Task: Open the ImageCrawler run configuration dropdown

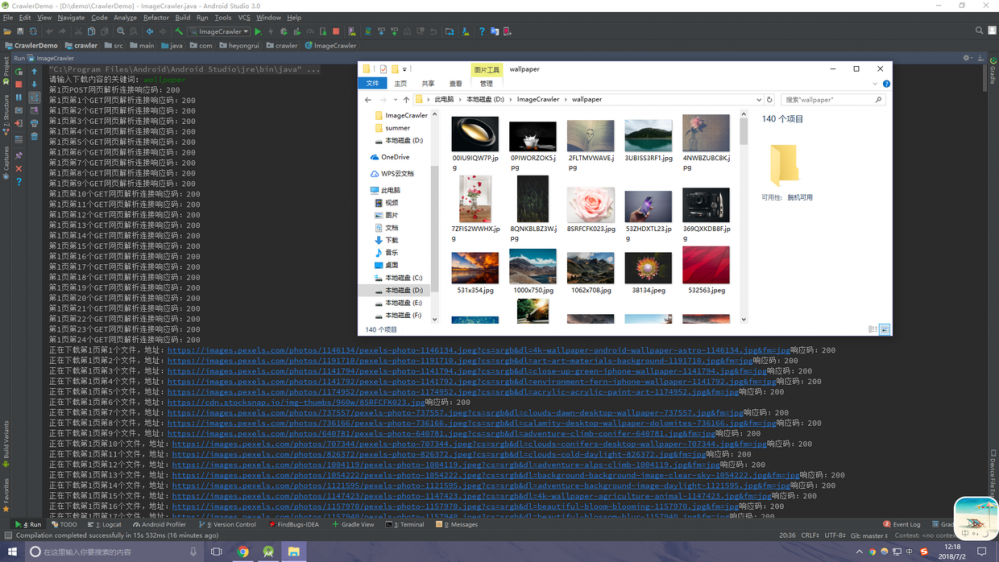Action: tap(219, 31)
